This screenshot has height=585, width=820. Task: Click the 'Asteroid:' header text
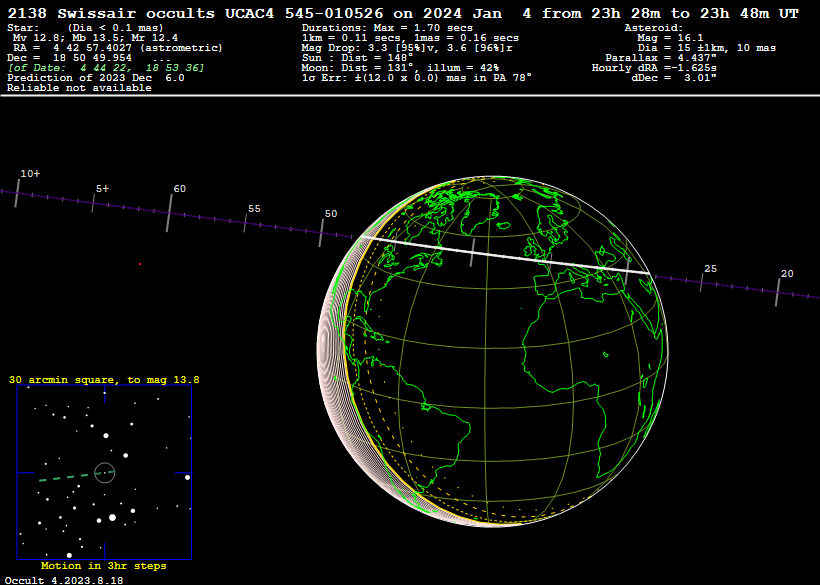click(654, 28)
